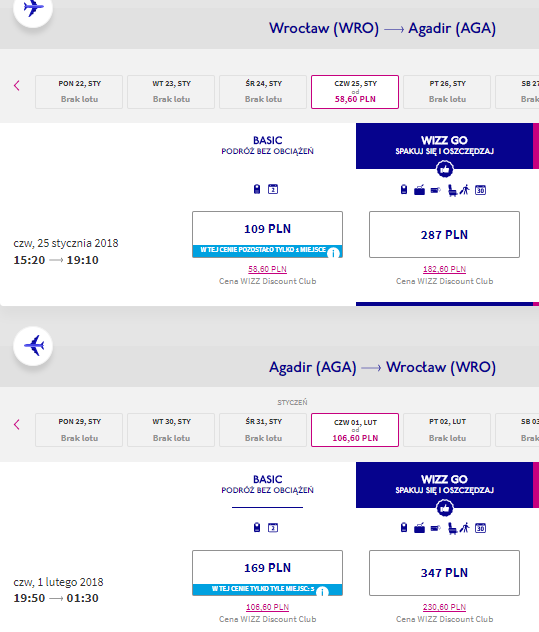Choose return WIZZ GO fare 347 PLN
This screenshot has width=539, height=632.
(x=444, y=573)
